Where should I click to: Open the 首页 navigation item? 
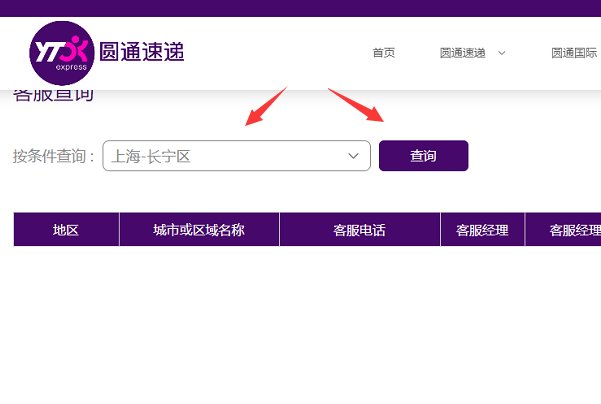pos(384,53)
